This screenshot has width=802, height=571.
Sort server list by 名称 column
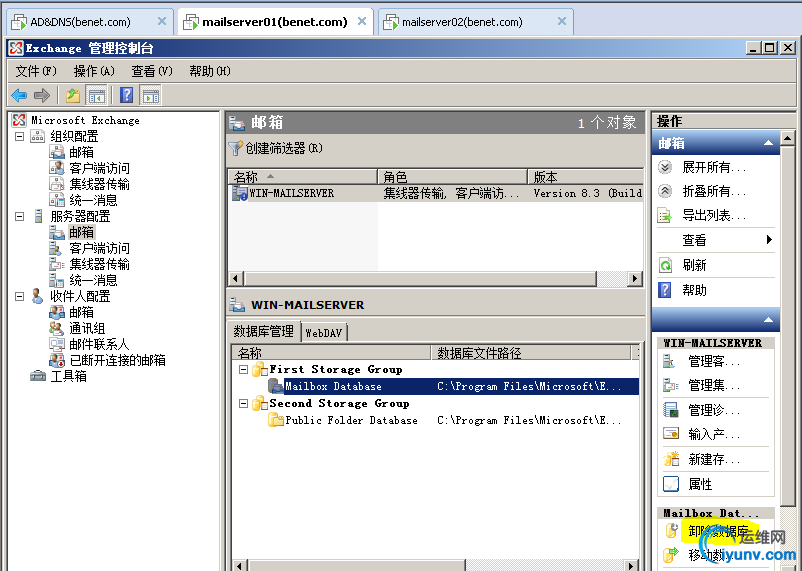pyautogui.click(x=302, y=177)
